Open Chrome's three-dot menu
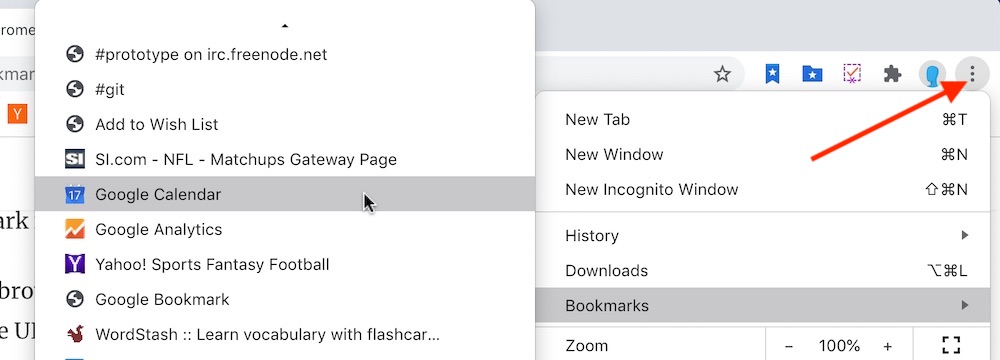The image size is (1000, 360). point(972,74)
